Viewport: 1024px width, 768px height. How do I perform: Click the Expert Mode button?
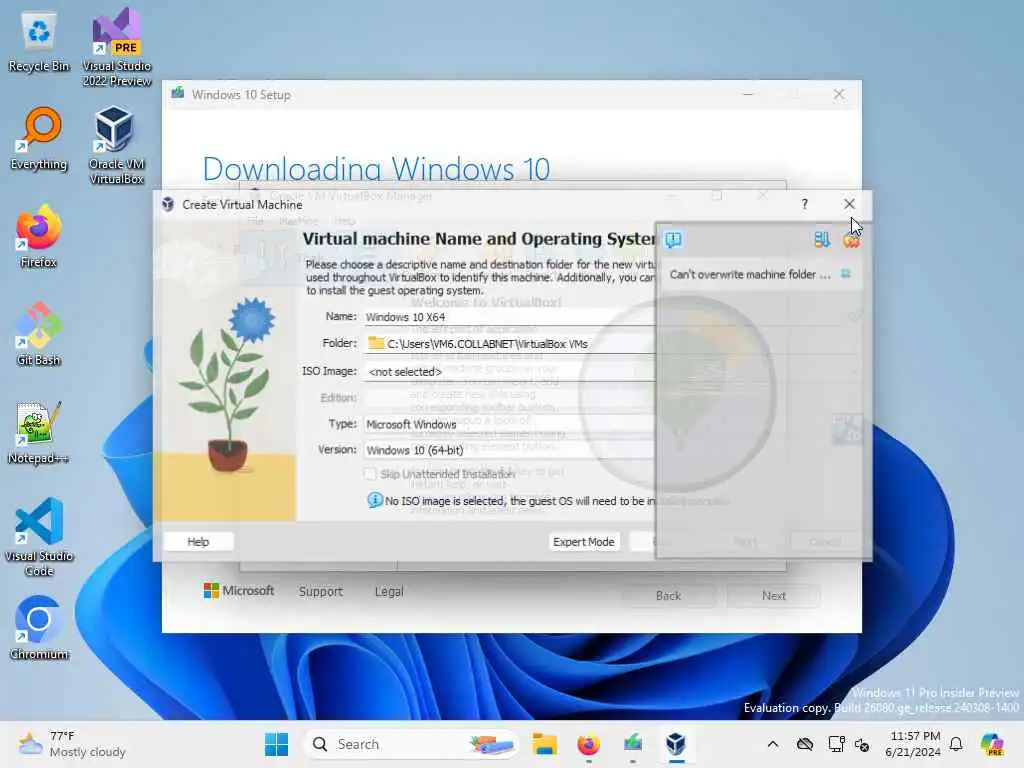coord(584,542)
